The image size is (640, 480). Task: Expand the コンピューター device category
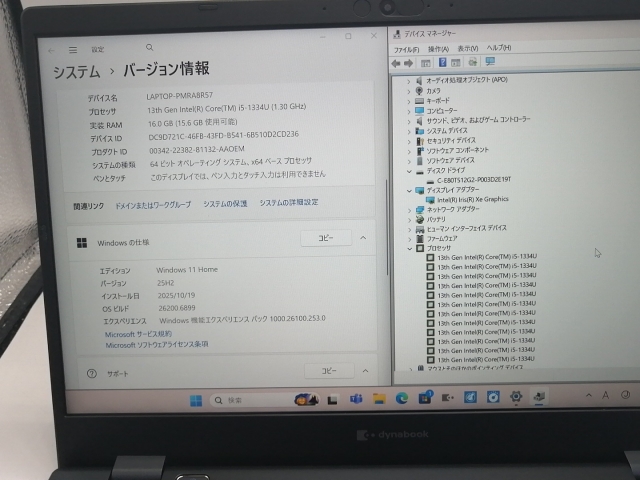[x=409, y=111]
